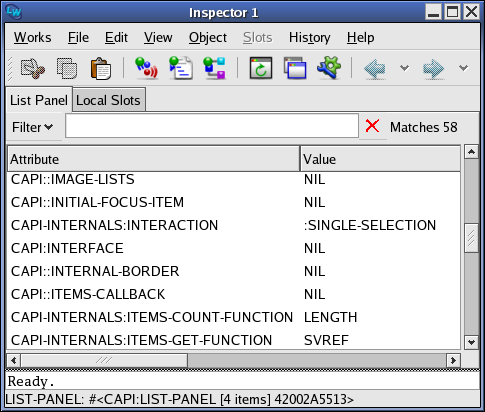The image size is (485, 412).
Task: Click inside the filter text field
Action: (212, 126)
